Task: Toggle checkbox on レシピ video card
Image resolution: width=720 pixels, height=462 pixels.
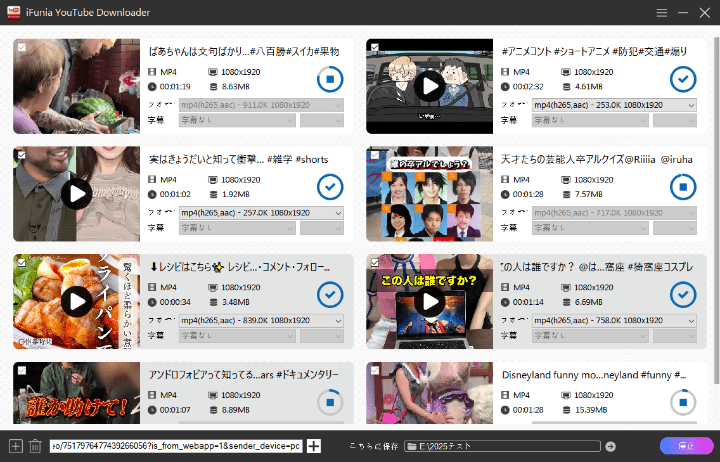Action: tap(22, 262)
